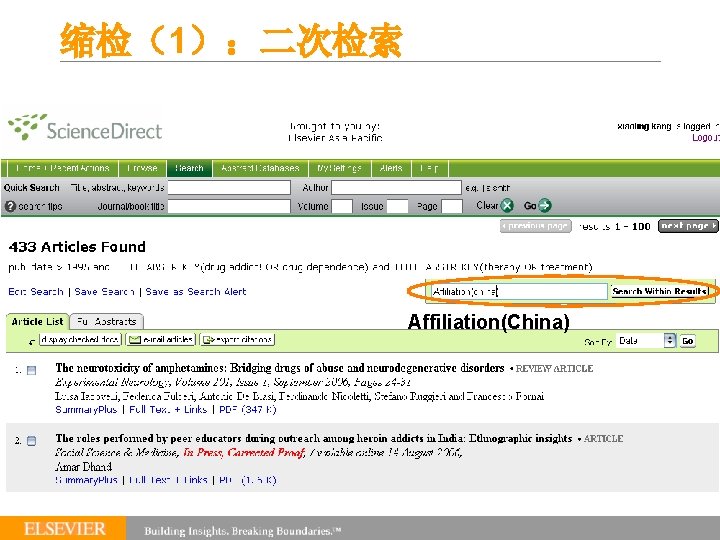
Task: Click the email articles envelope button
Action: 161,339
